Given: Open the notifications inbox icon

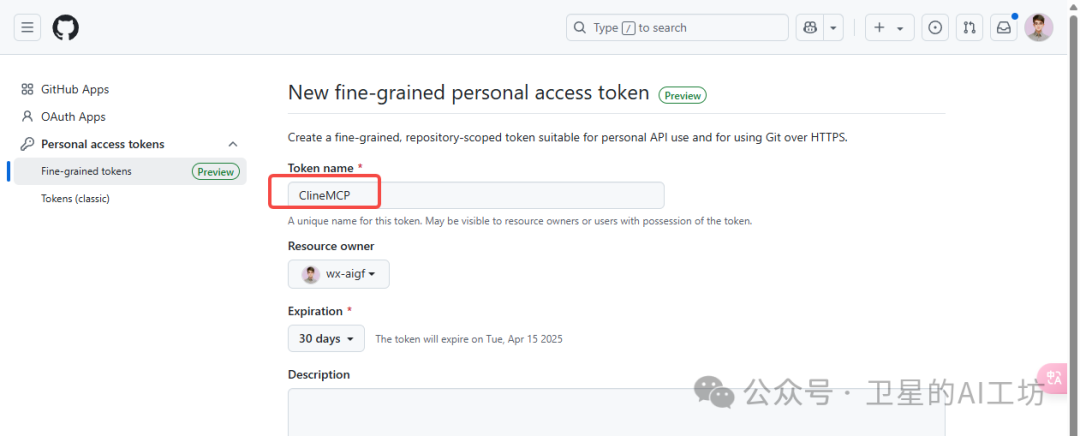Looking at the screenshot, I should point(1004,28).
